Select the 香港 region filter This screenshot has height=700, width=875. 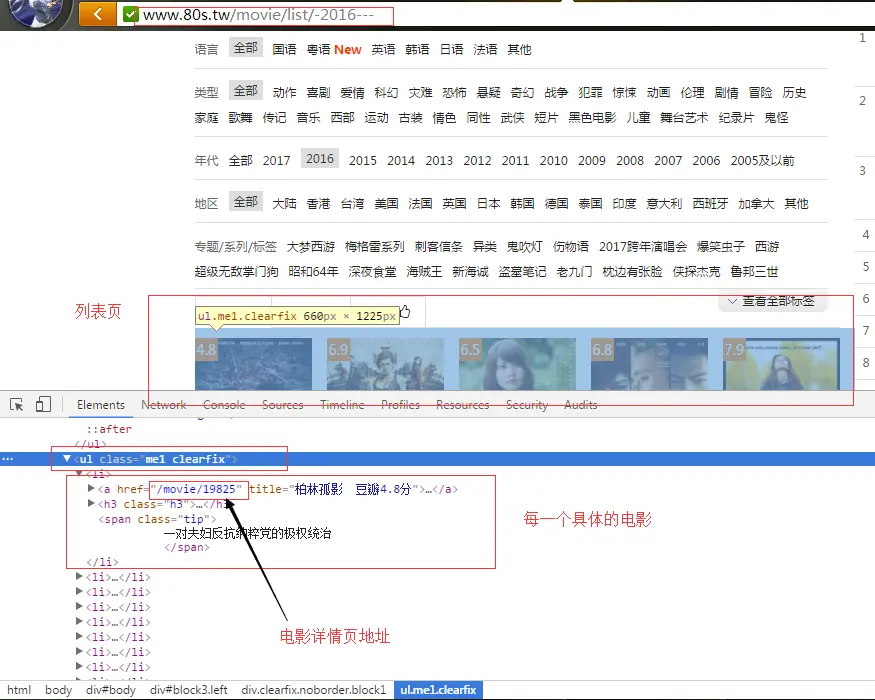pos(318,204)
